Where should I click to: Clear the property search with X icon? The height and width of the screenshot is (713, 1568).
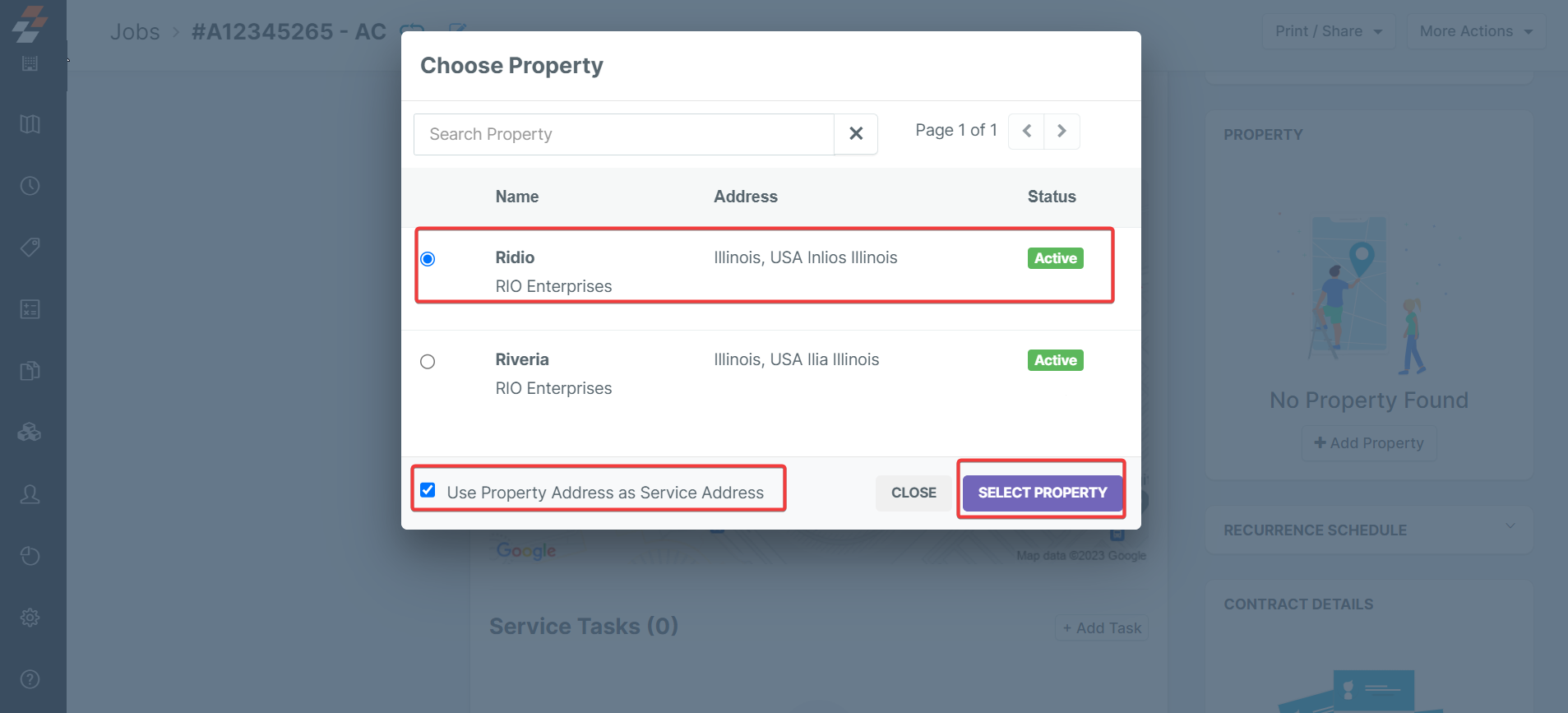pos(856,134)
